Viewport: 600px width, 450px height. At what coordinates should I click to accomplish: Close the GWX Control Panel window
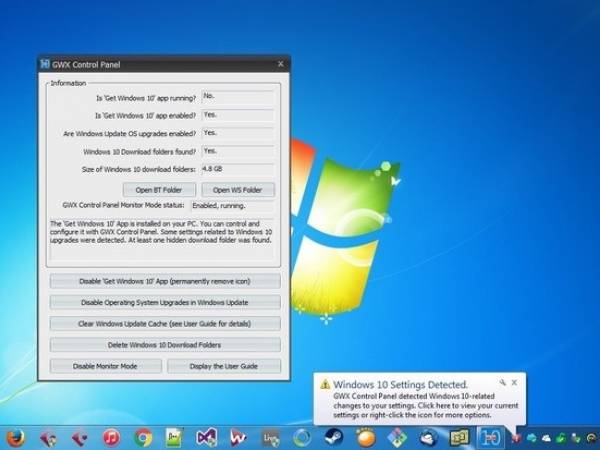click(x=280, y=64)
